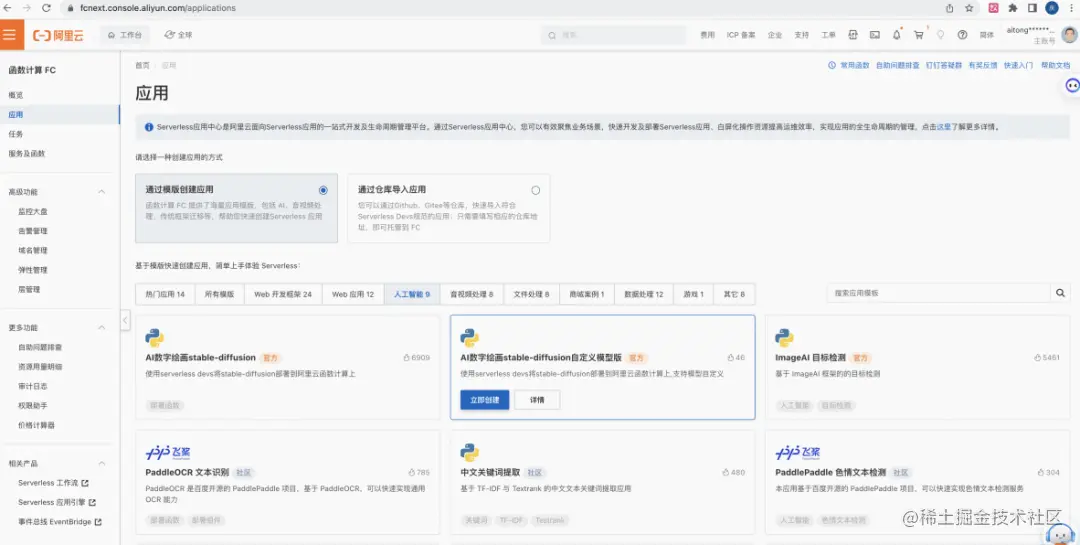Image resolution: width=1080 pixels, height=545 pixels.
Task: Open the Cloud Shell terminal icon
Action: click(x=875, y=35)
